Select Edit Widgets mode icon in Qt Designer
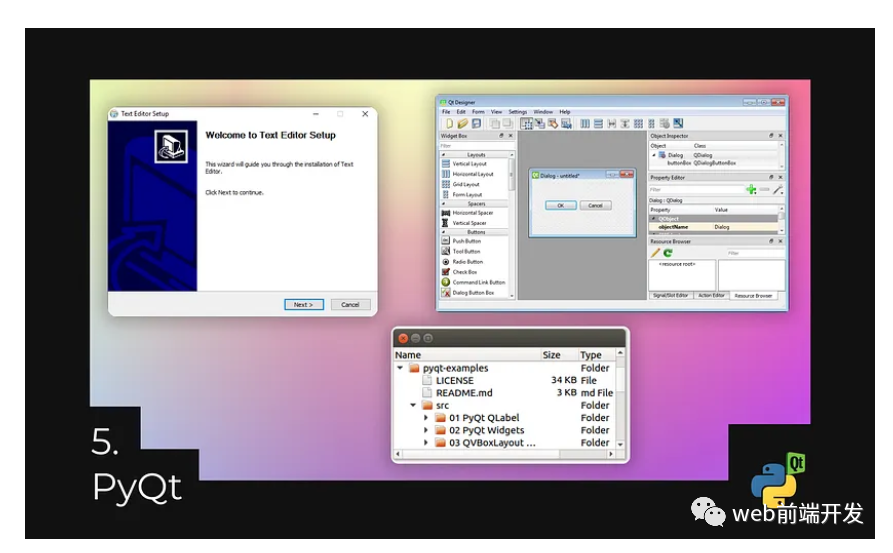This screenshot has width=893, height=553. click(x=527, y=123)
